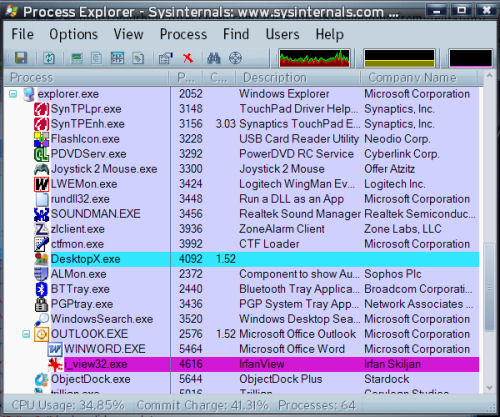Click the black I/O history graph
Image resolution: width=500 pixels, height=417 pixels.
(471, 58)
